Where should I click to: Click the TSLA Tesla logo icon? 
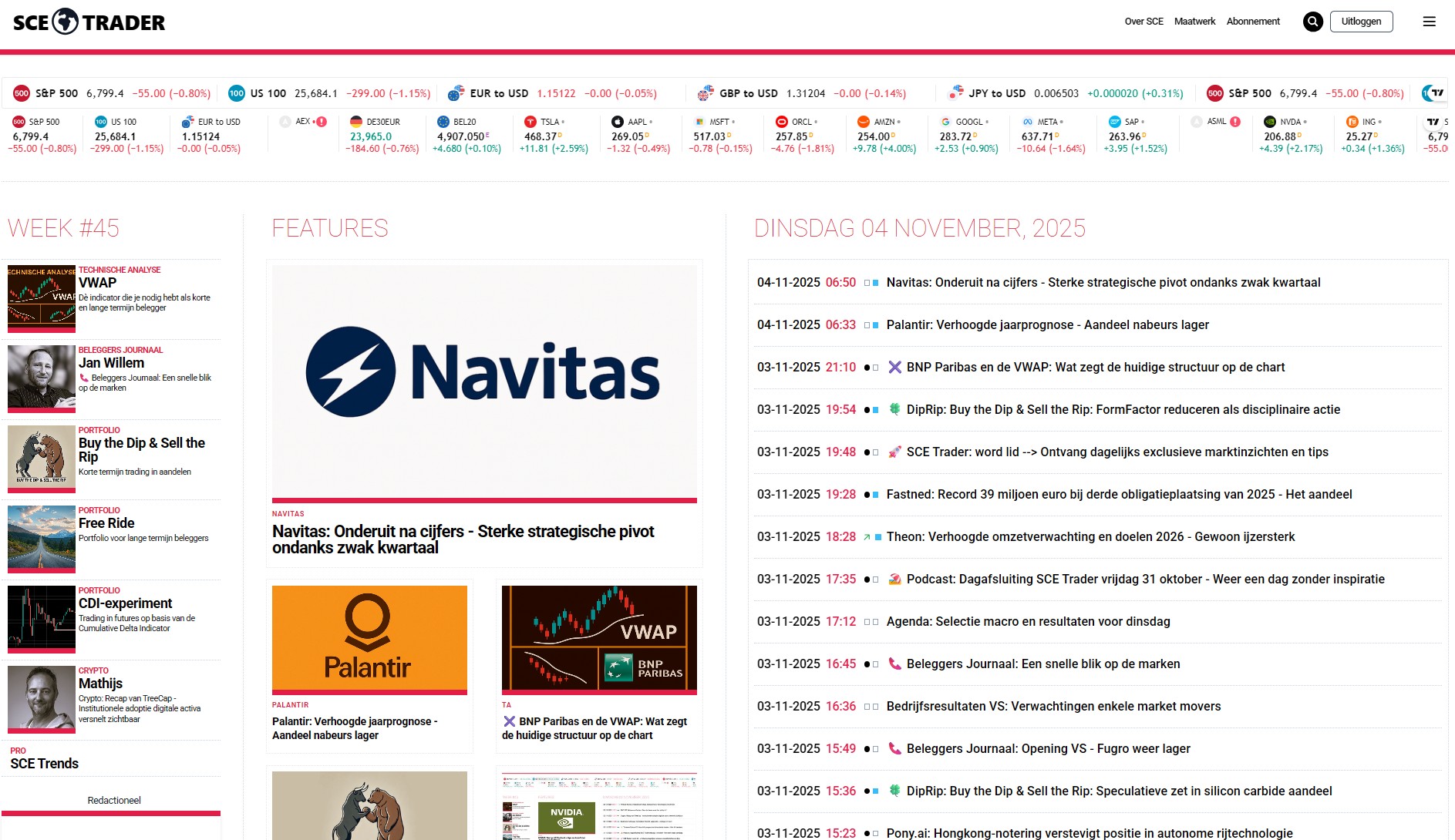click(530, 122)
